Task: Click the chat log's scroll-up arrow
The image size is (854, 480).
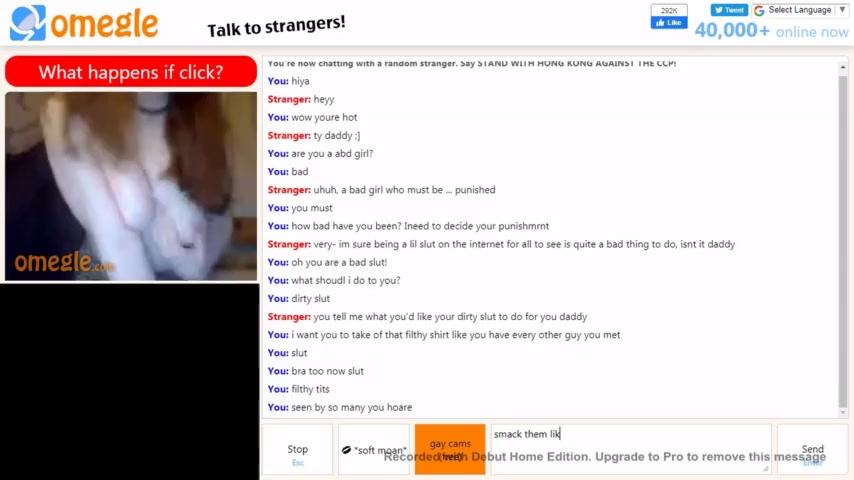Action: 843,67
